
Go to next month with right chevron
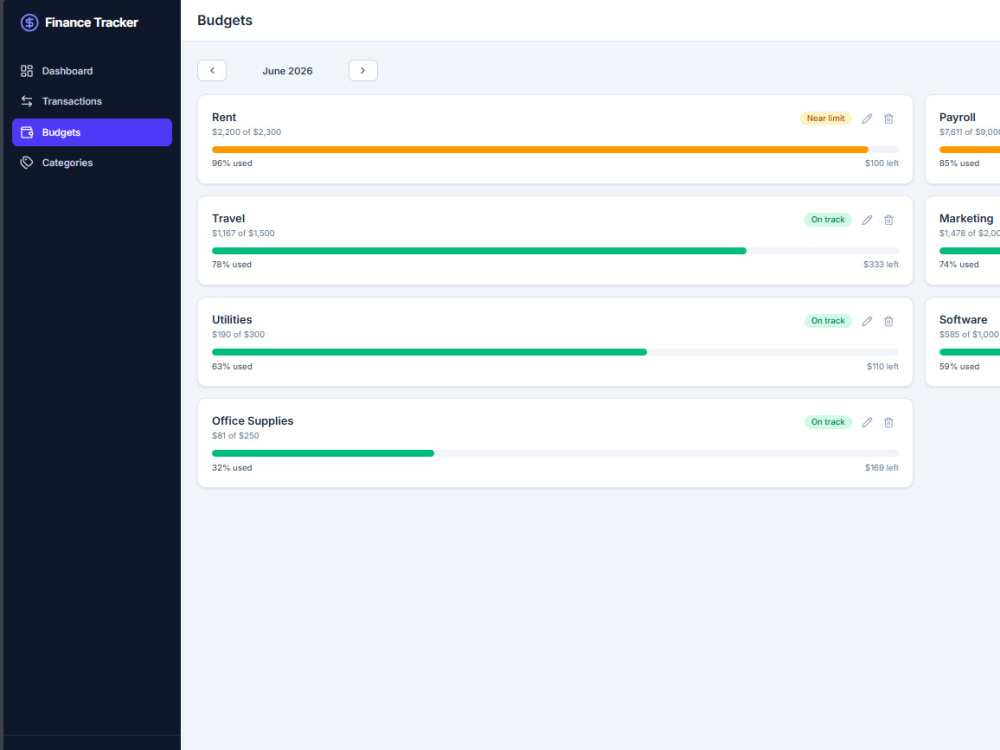point(363,71)
